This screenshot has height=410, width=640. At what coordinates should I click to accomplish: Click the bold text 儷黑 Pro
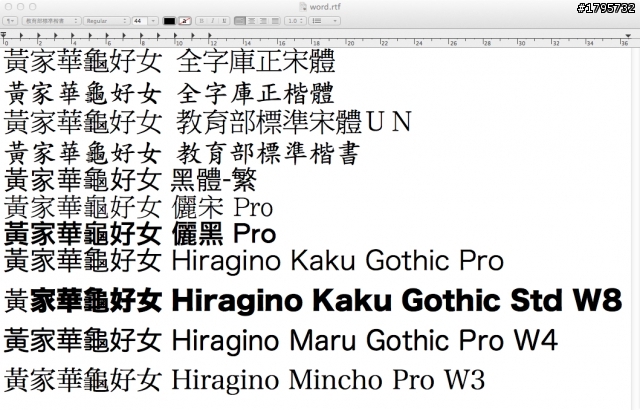[224, 234]
